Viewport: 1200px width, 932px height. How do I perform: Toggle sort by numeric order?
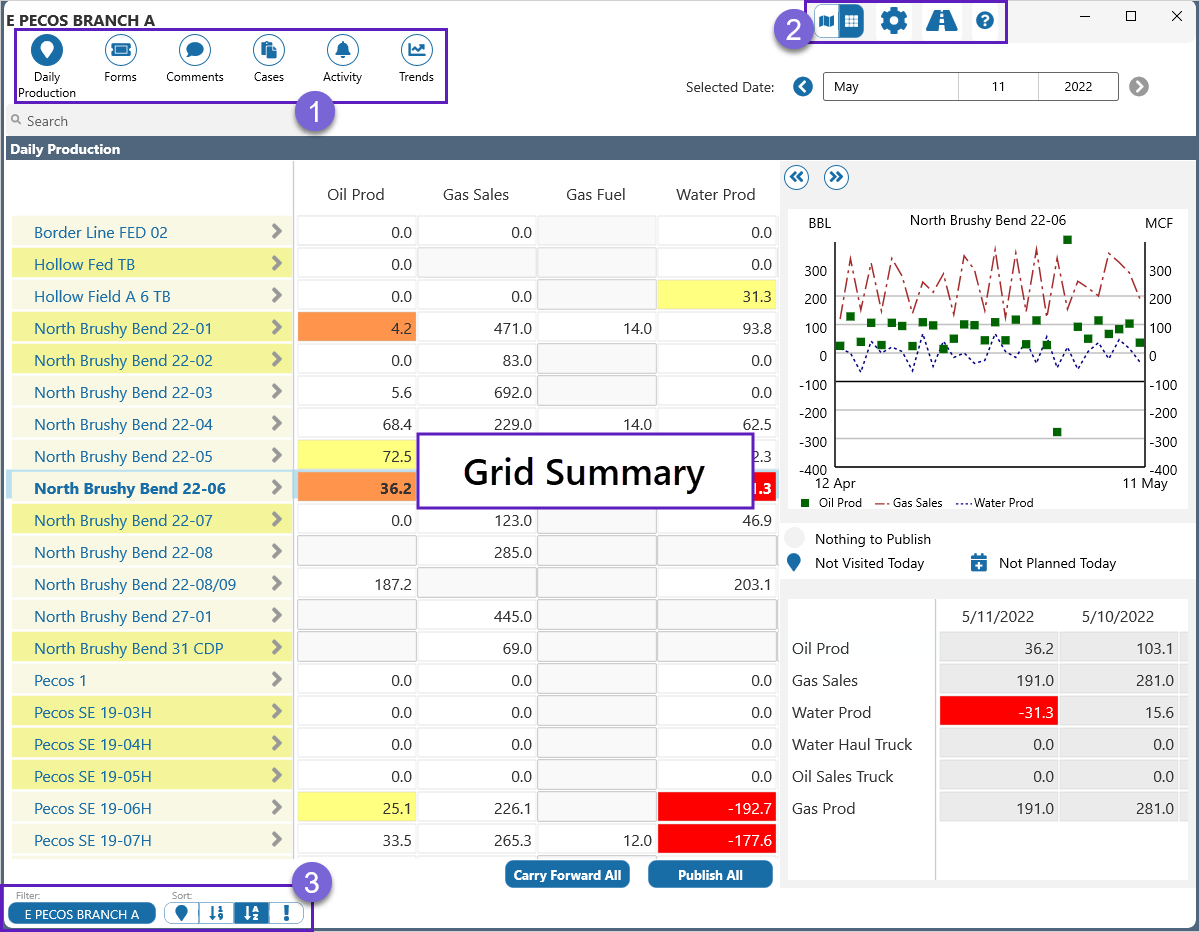pyautogui.click(x=216, y=913)
